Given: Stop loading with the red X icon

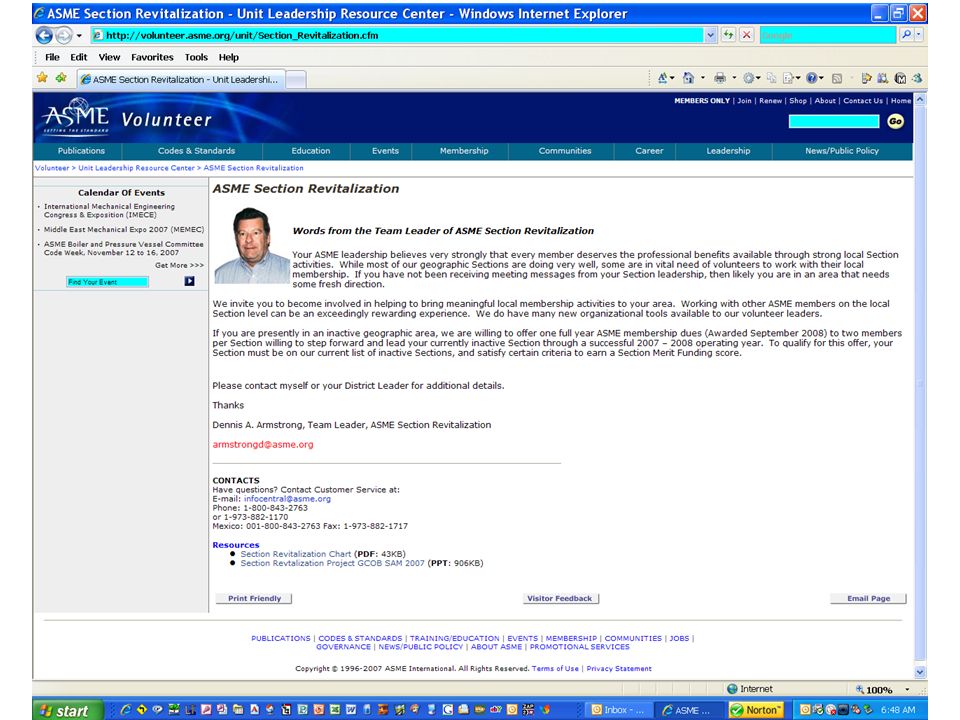Looking at the screenshot, I should tap(746, 35).
